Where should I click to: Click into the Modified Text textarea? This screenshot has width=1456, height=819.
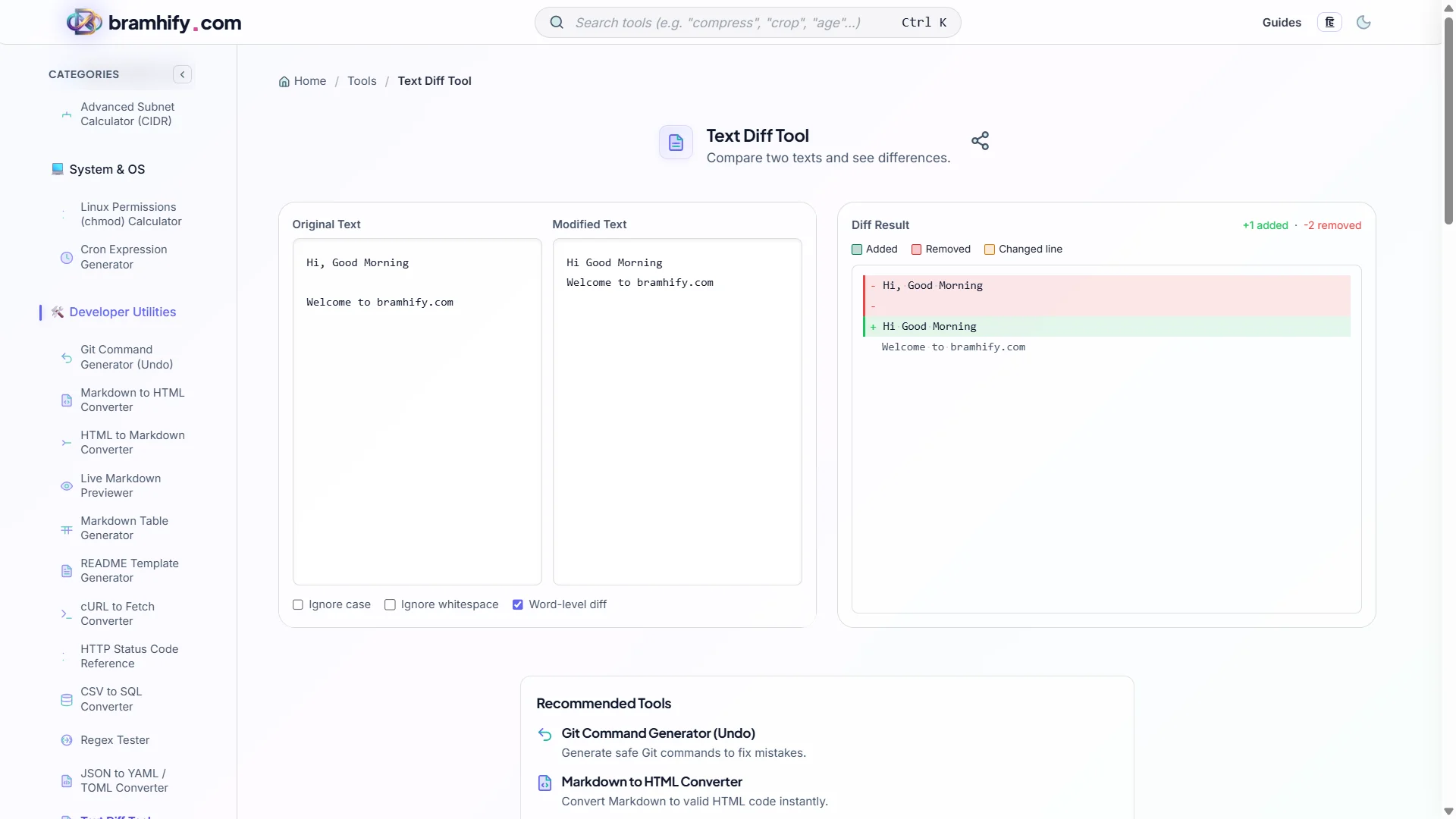(677, 412)
